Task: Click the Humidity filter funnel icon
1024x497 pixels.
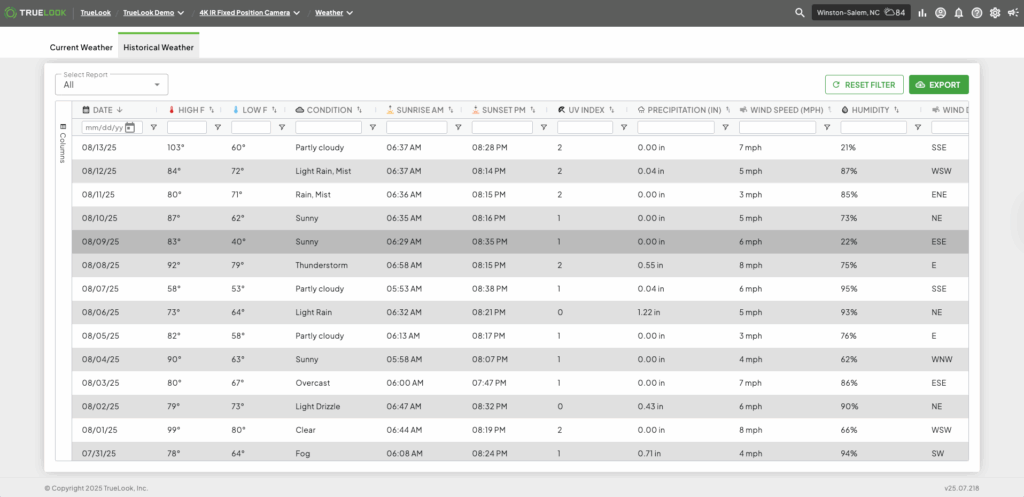Action: pyautogui.click(x=918, y=127)
